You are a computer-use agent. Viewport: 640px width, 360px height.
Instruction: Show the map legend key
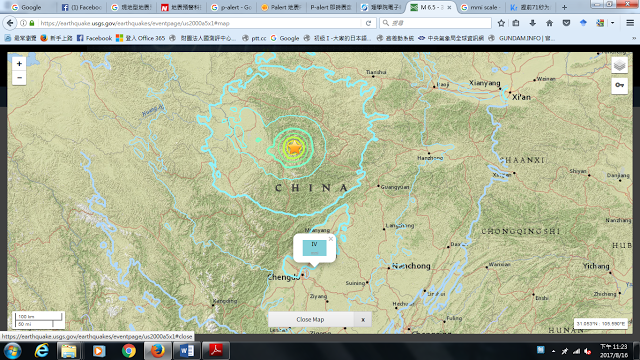point(619,85)
